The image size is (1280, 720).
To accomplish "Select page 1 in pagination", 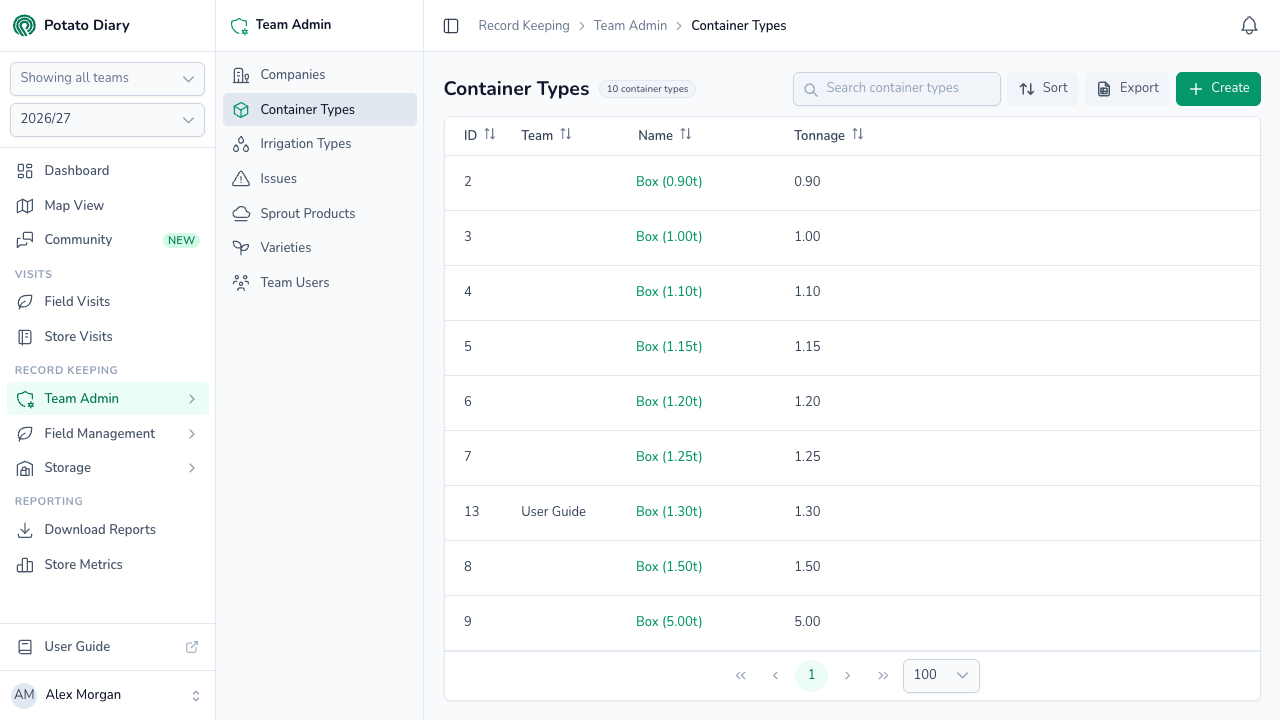I will (x=811, y=675).
